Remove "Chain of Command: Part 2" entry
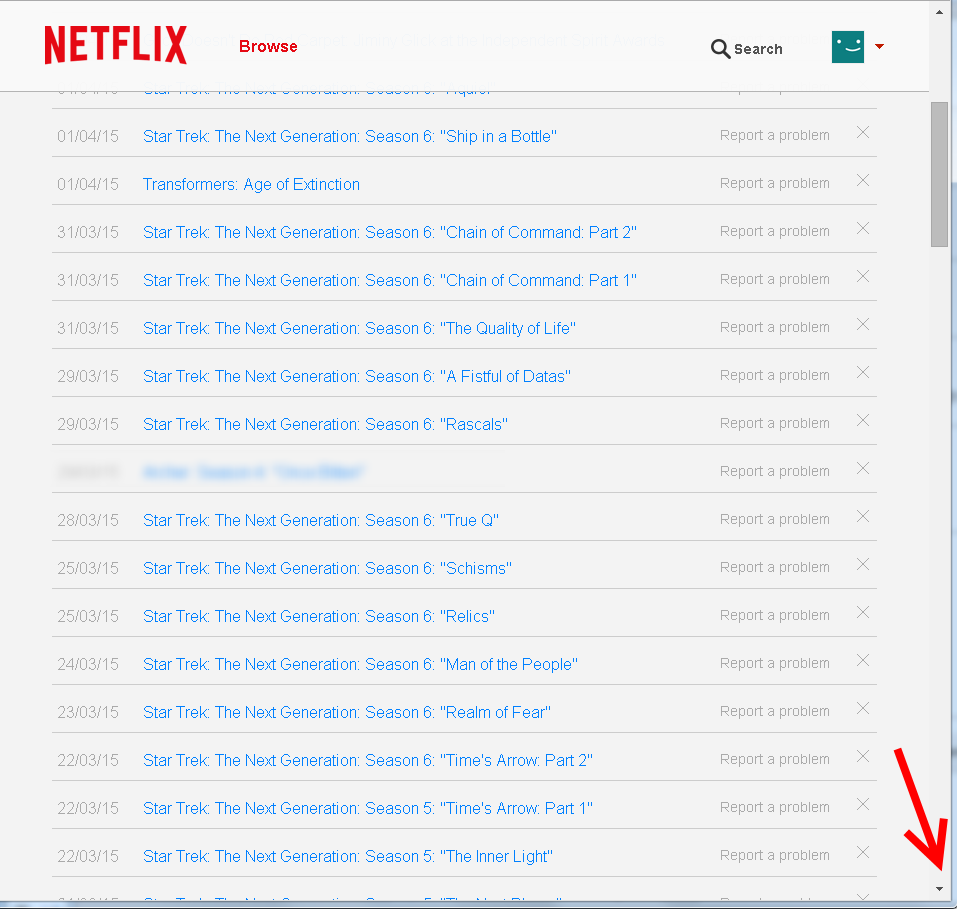957x909 pixels. pyautogui.click(x=862, y=228)
